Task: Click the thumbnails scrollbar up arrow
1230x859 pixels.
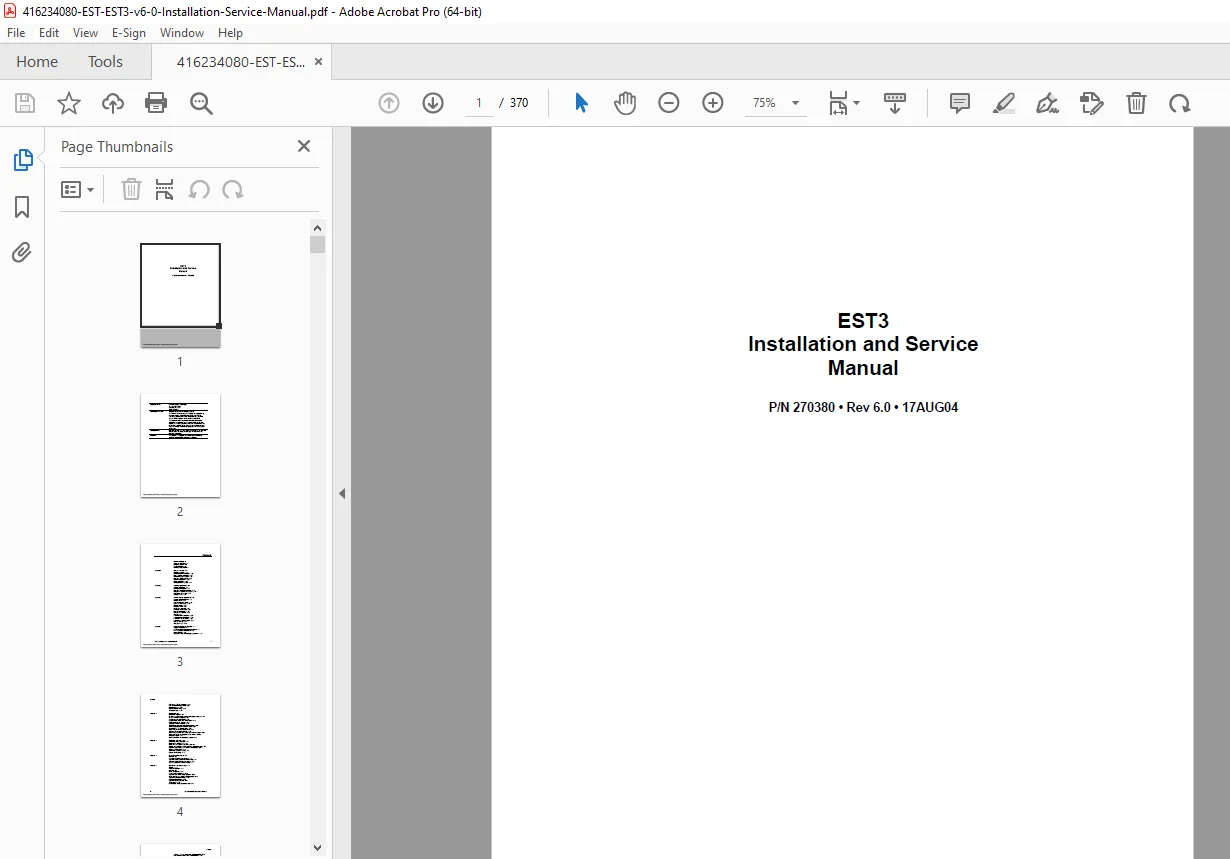Action: tap(318, 227)
